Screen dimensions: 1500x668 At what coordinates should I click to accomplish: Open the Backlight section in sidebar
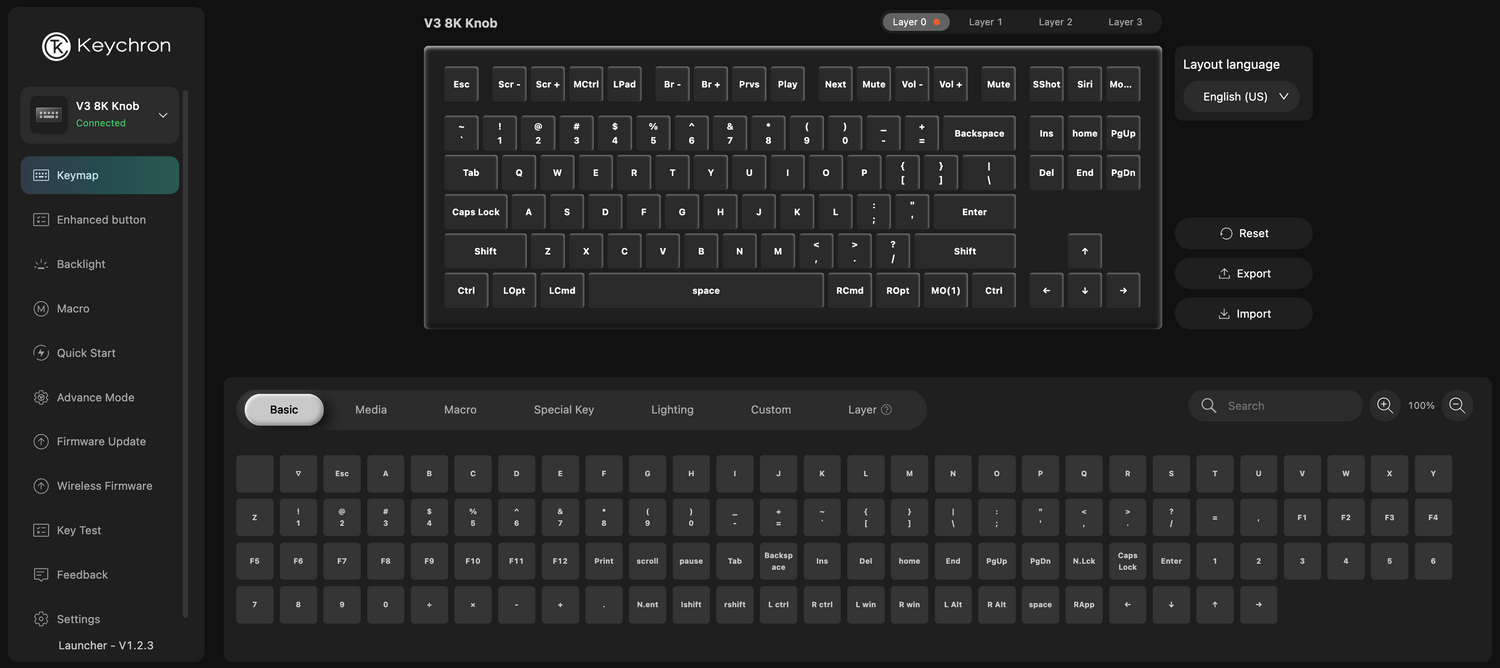81,264
